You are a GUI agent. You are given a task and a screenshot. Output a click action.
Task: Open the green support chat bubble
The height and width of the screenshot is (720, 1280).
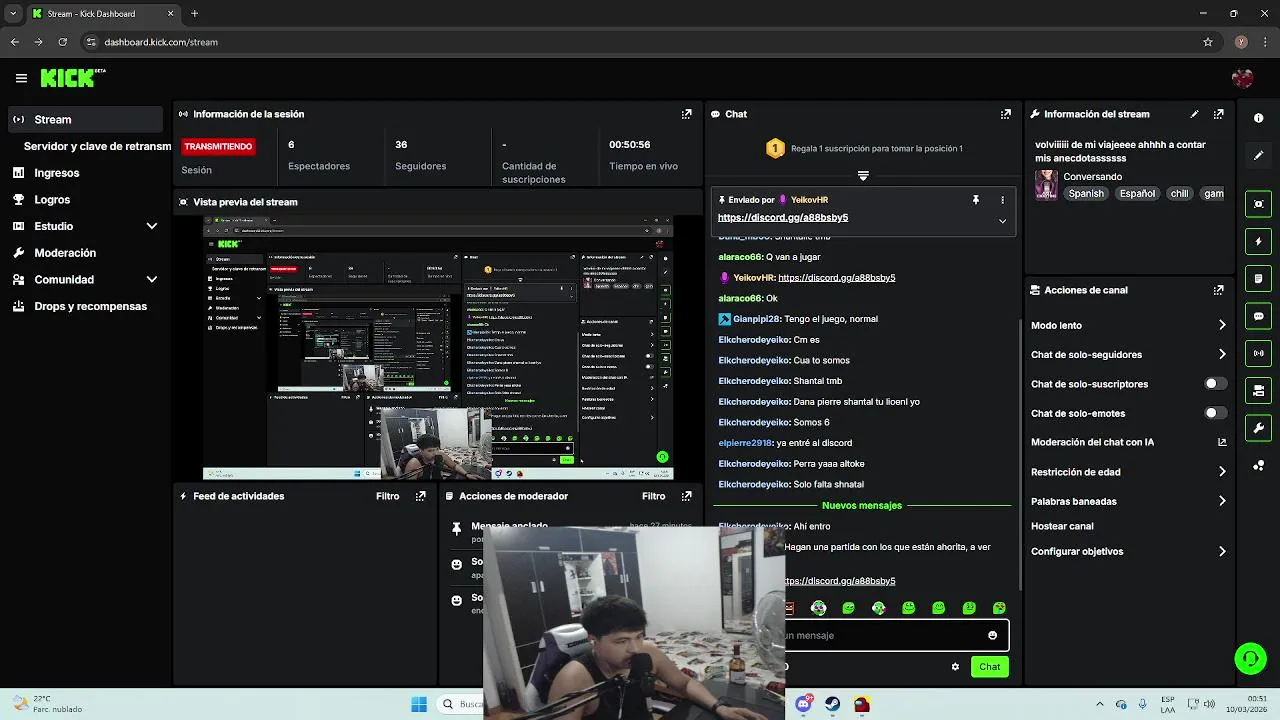click(1250, 658)
